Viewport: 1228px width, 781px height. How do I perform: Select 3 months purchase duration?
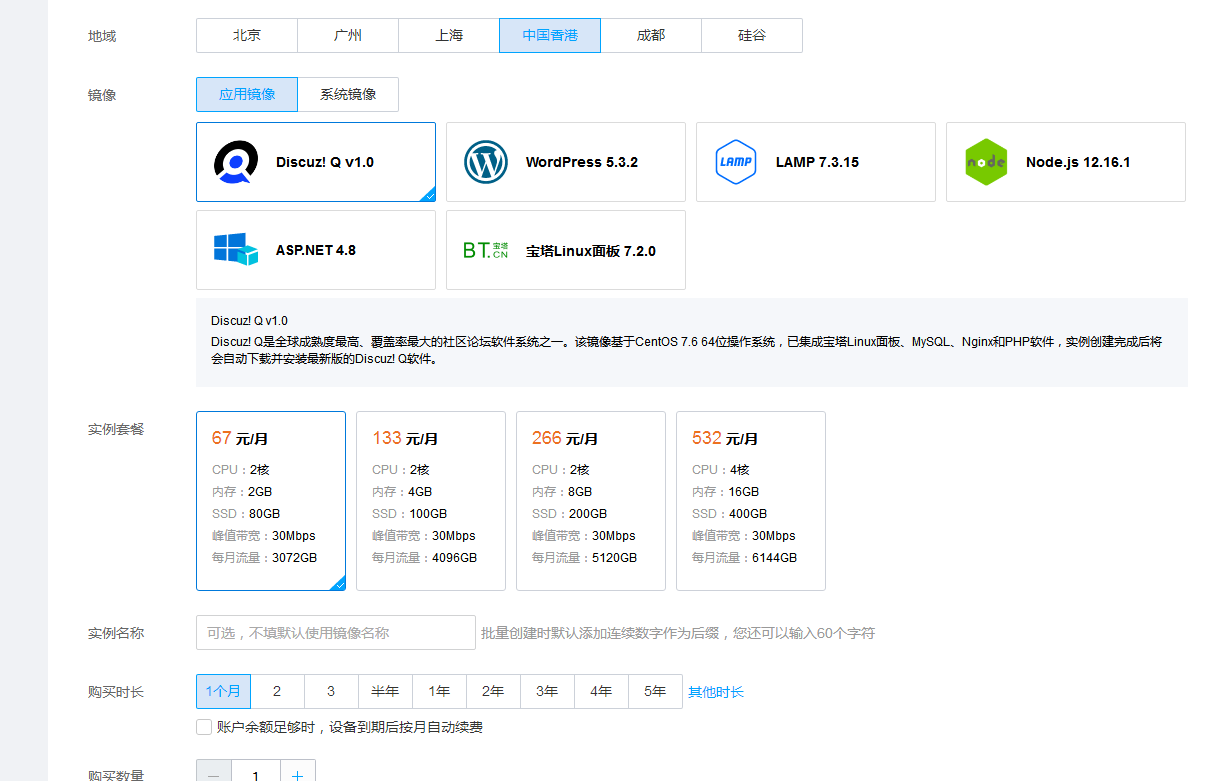(x=331, y=691)
